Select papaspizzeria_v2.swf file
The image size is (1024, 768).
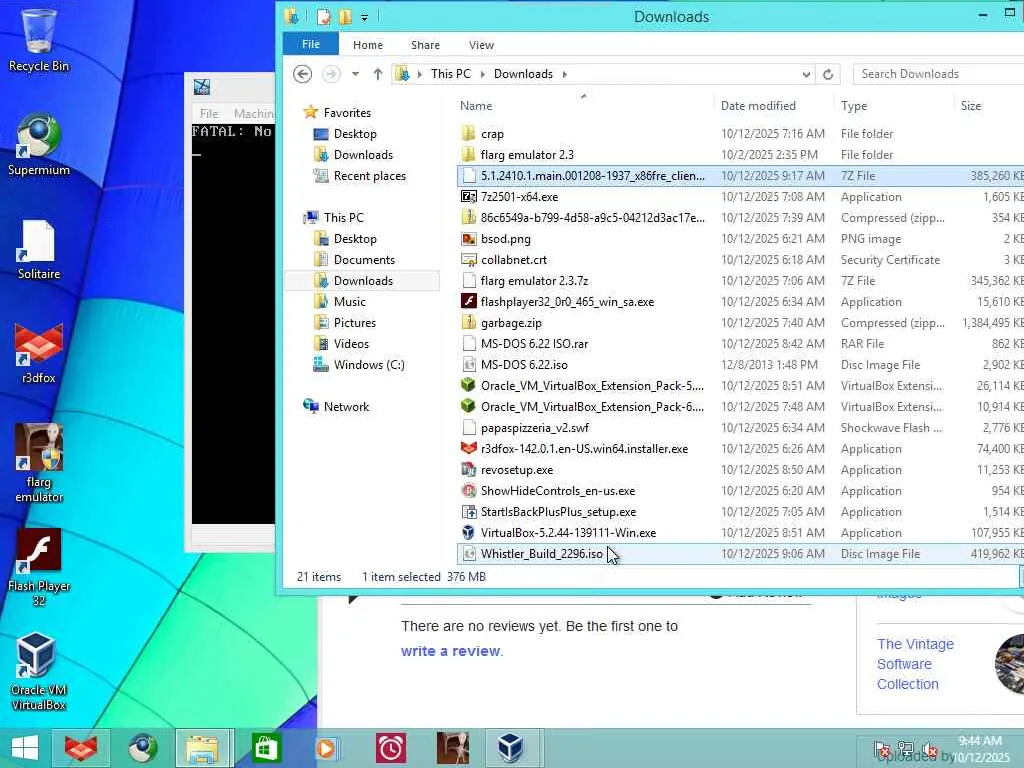point(534,428)
